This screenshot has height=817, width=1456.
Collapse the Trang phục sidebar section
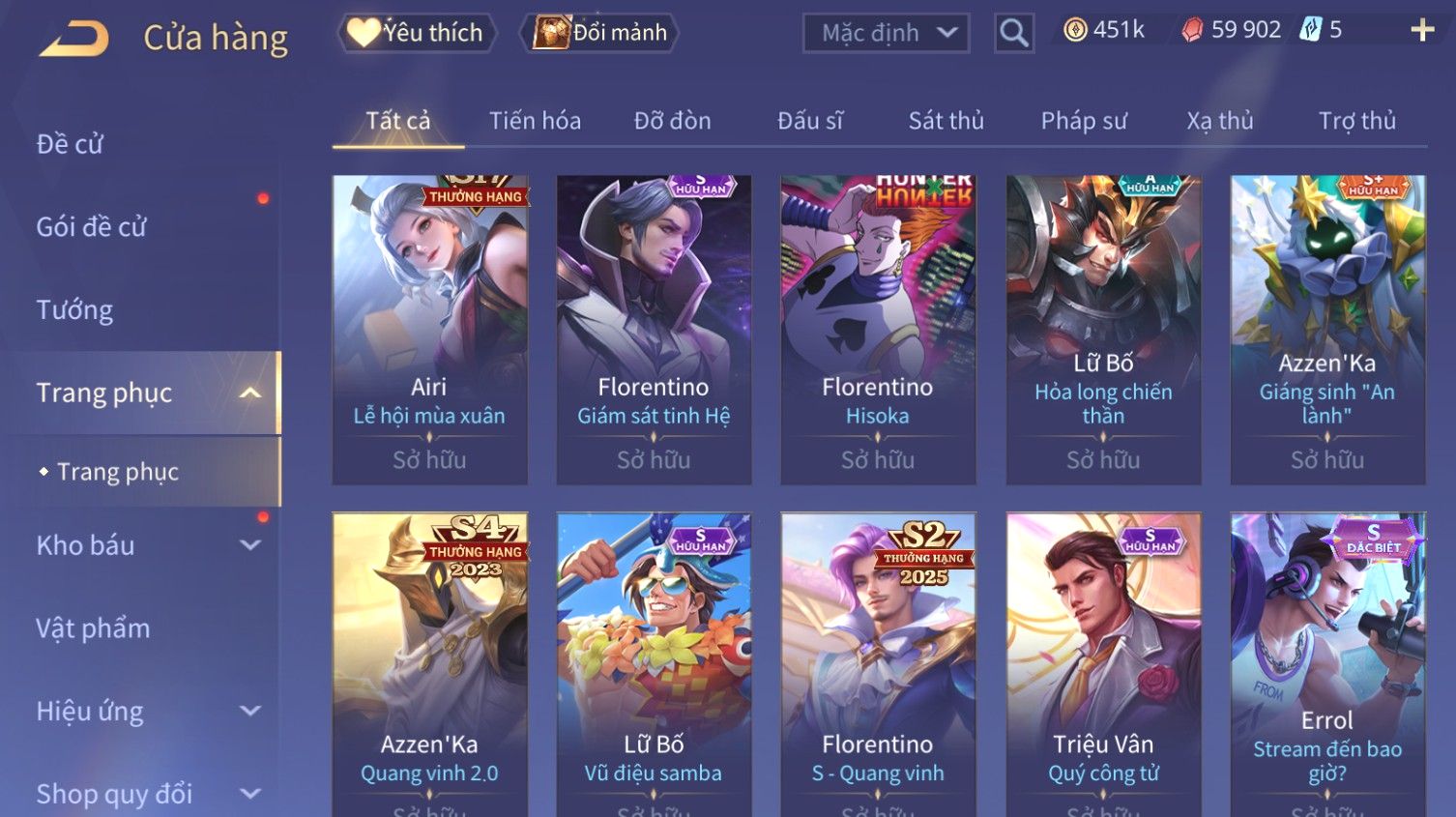[250, 393]
